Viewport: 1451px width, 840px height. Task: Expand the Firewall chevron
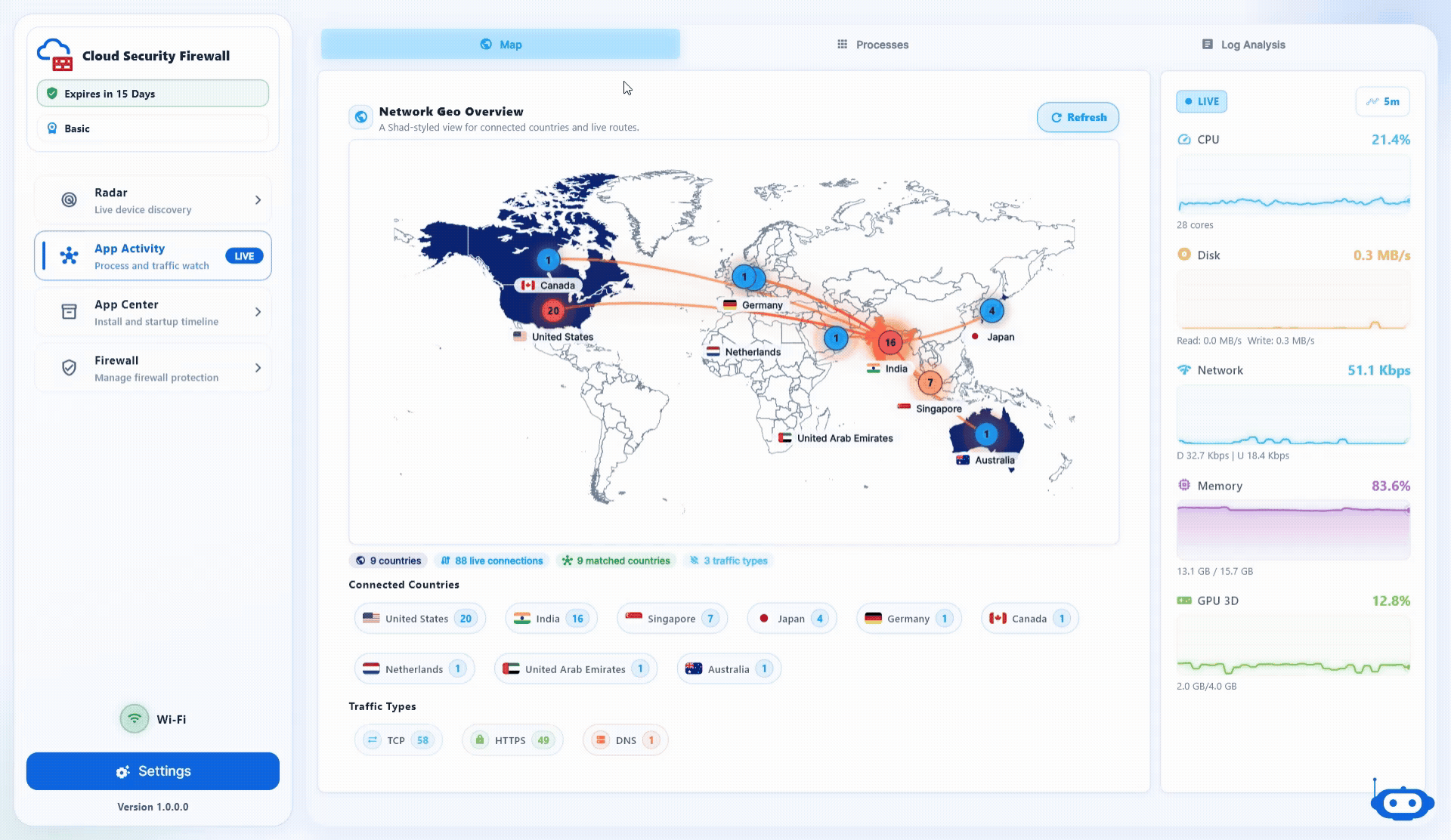tap(258, 368)
